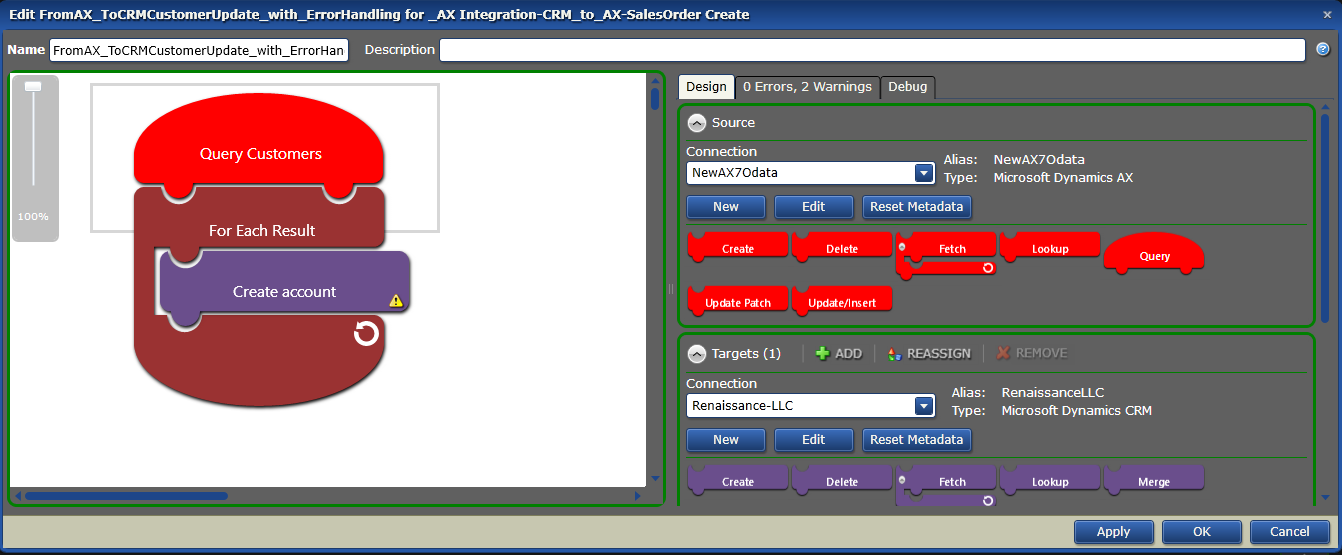Viewport: 1342px width, 555px height.
Task: Choose the purple Lookup block in Targets
Action: [1050, 480]
